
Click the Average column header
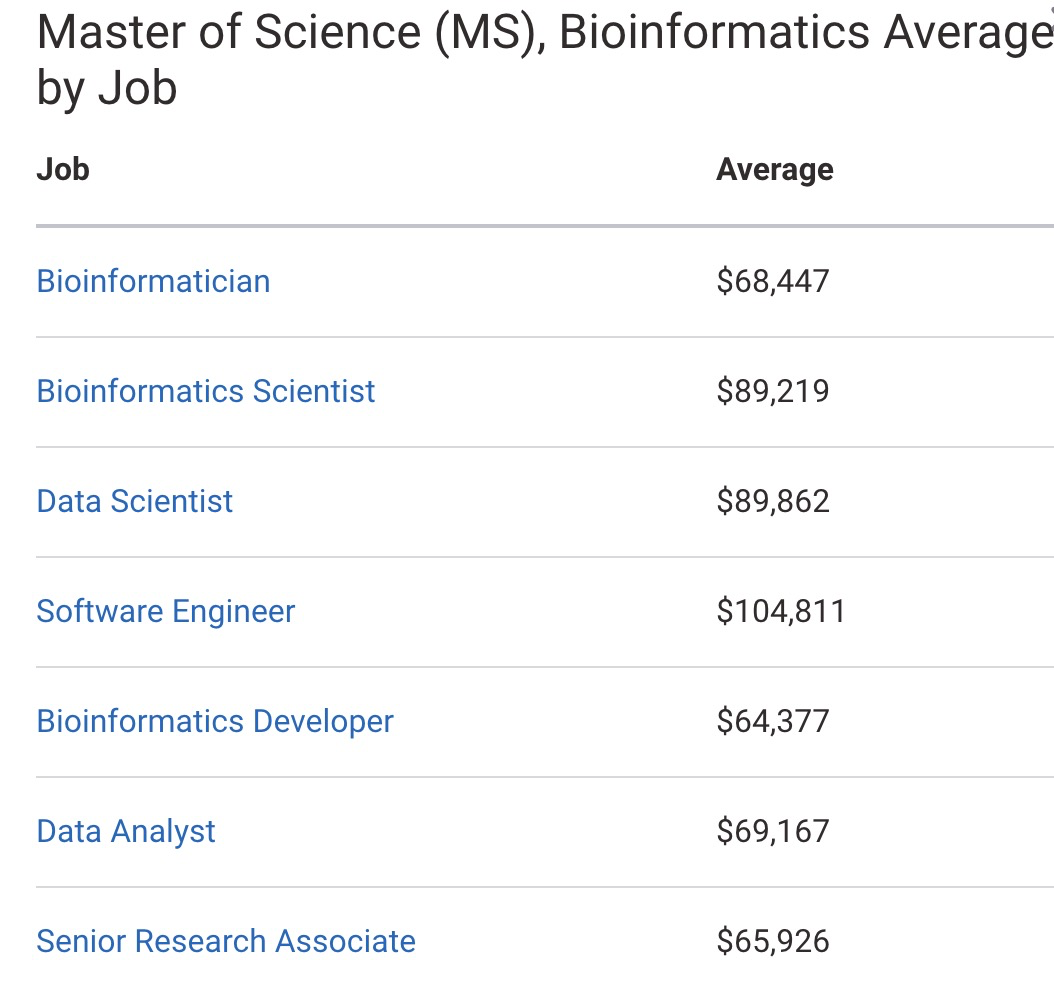tap(774, 169)
